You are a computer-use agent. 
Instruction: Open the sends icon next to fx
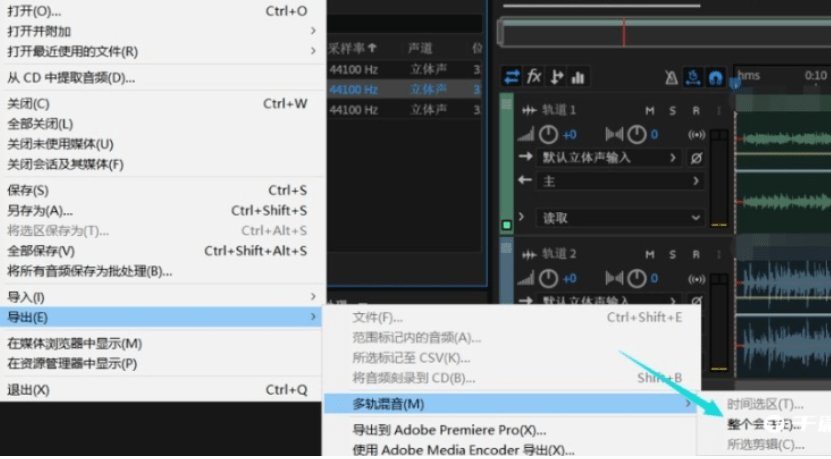[x=556, y=77]
